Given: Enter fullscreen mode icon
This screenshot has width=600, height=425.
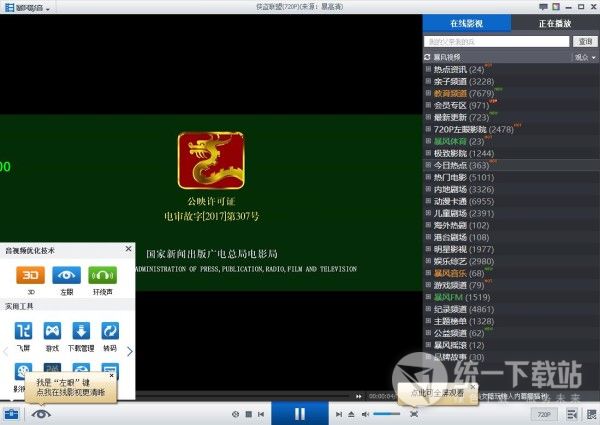Looking at the screenshot, I should coord(414,414).
